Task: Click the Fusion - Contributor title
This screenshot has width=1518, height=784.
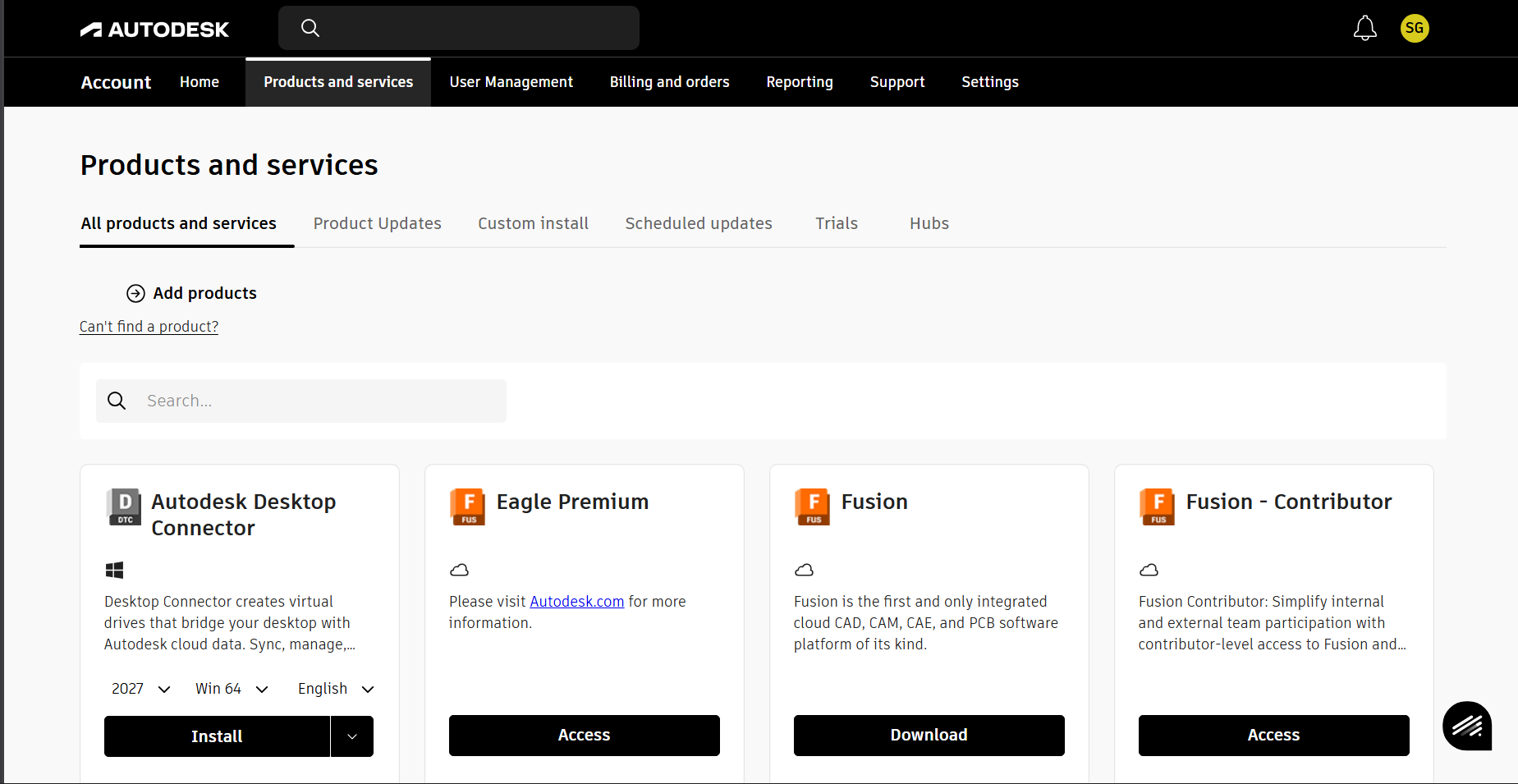Action: click(1289, 502)
